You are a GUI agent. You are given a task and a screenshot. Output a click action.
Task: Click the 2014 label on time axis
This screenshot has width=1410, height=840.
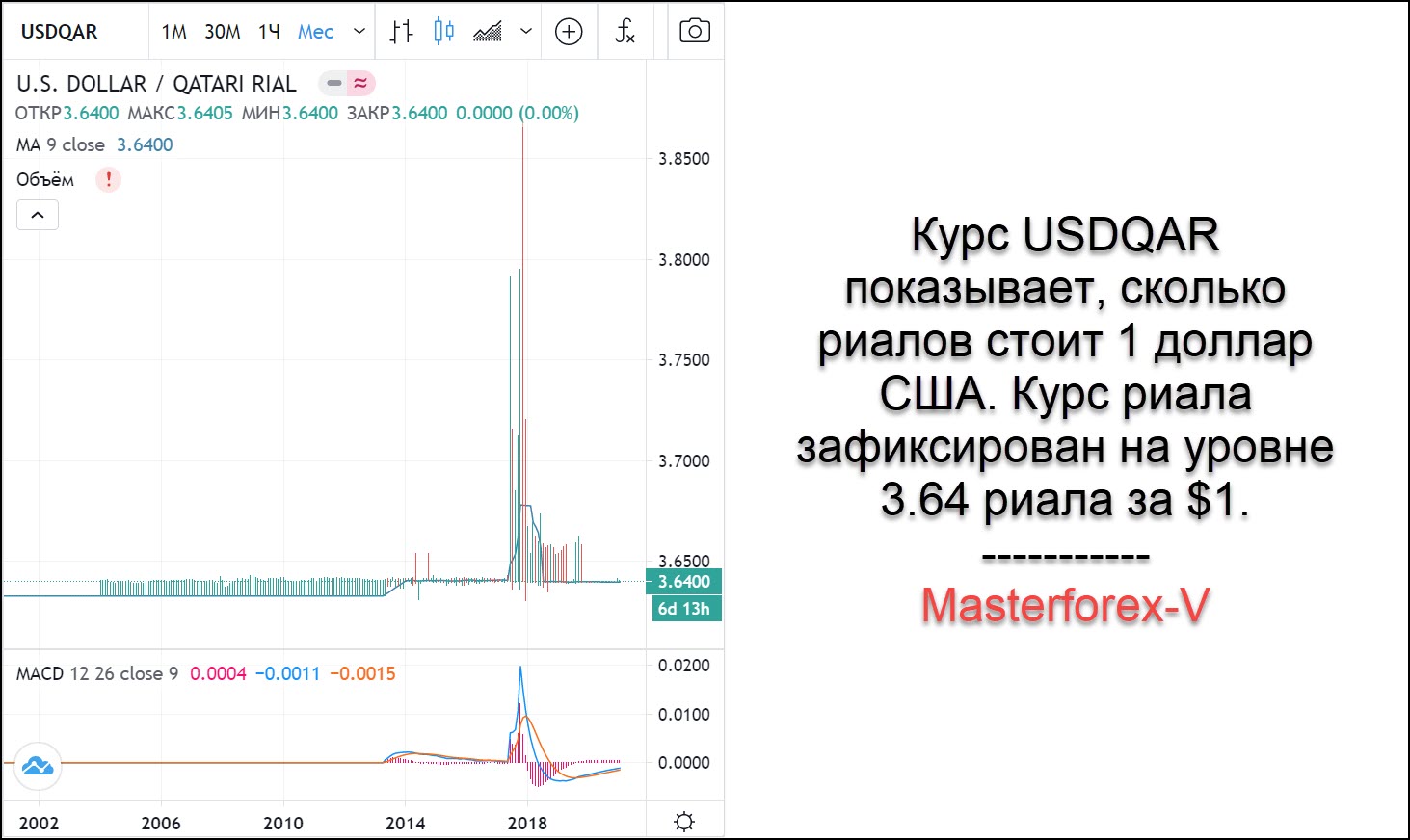[x=405, y=823]
